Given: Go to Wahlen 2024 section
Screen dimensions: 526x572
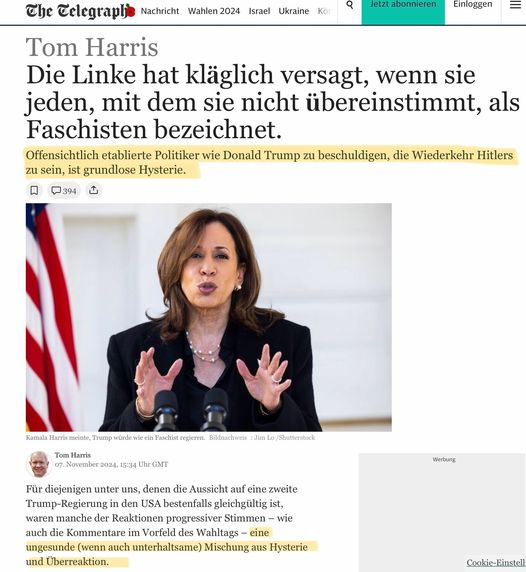Looking at the screenshot, I should [x=214, y=11].
